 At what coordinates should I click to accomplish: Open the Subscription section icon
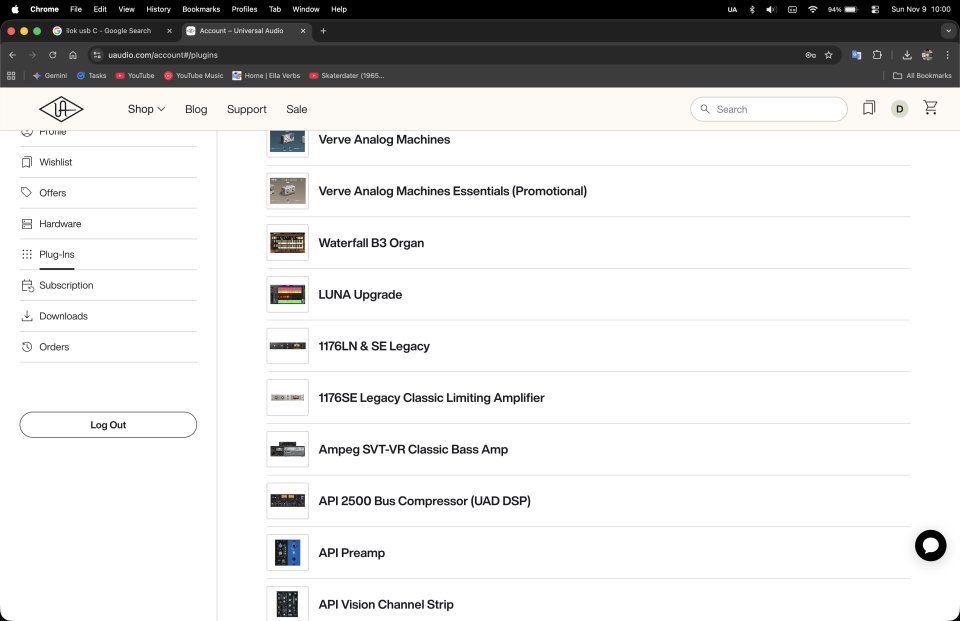tap(27, 285)
